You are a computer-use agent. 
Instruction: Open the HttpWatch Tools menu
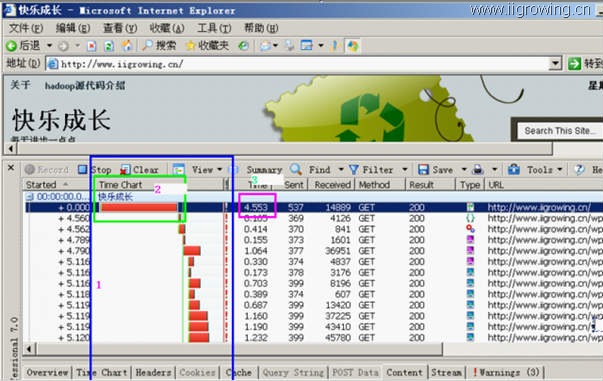point(535,170)
